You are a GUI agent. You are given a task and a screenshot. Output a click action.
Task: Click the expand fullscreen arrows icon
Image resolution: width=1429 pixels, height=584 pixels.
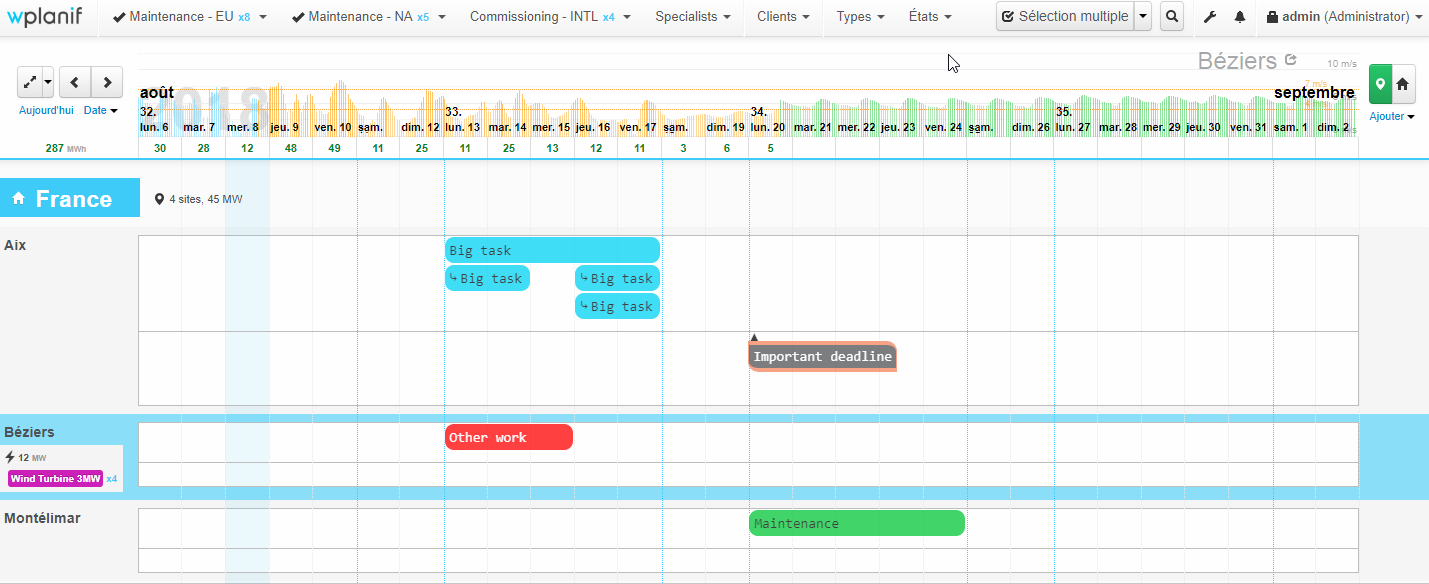[x=28, y=82]
